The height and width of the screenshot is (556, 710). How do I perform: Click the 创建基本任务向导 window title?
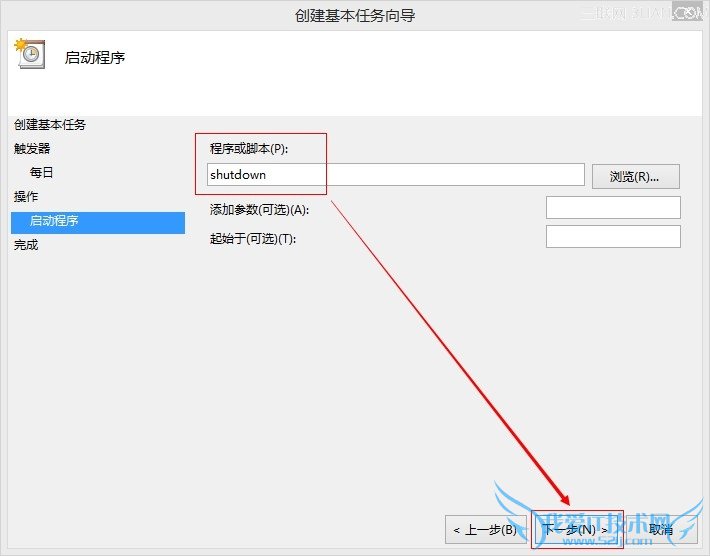click(x=355, y=16)
